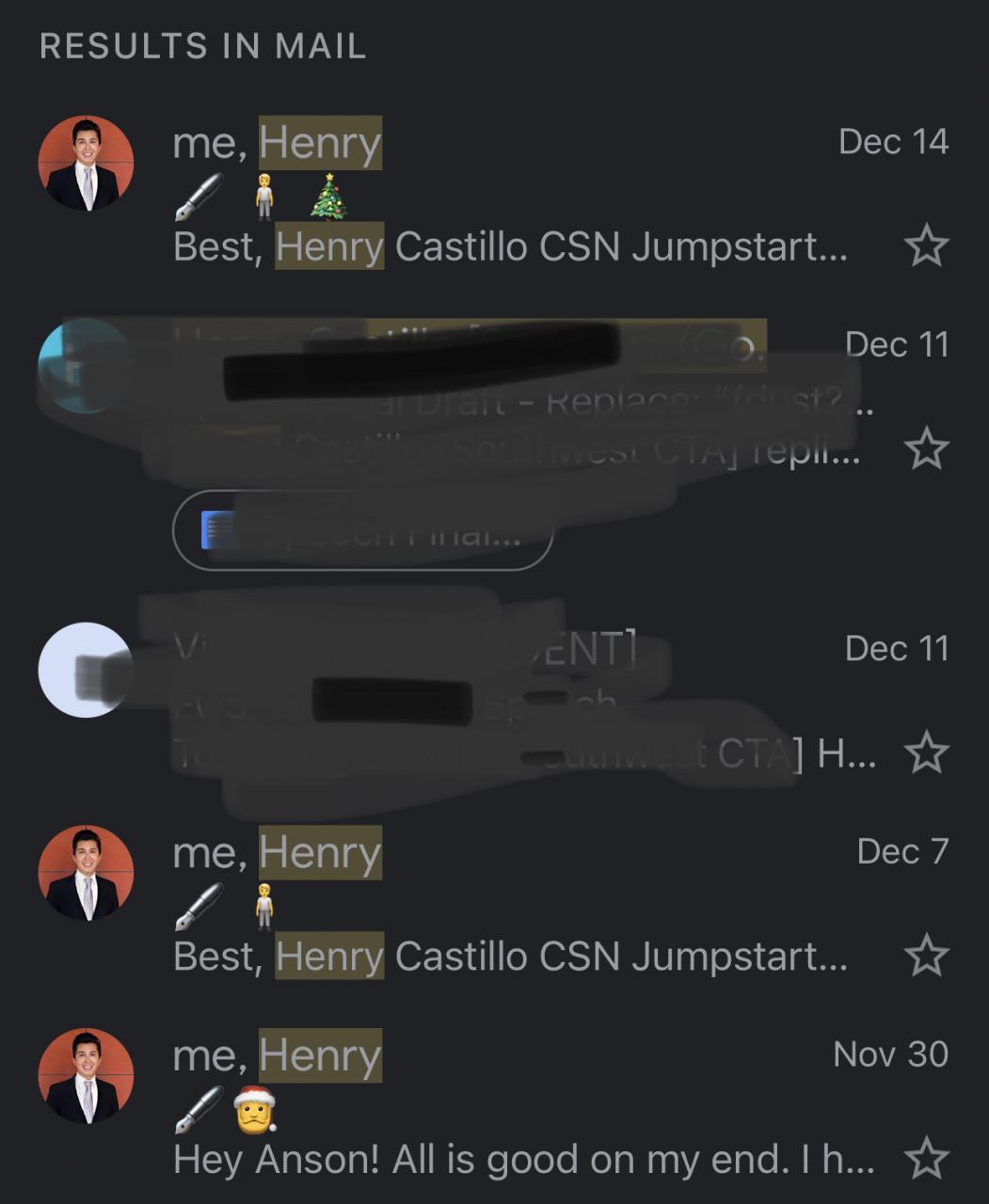Tap blue avatar on redacted Dec 11 email

coord(83,366)
